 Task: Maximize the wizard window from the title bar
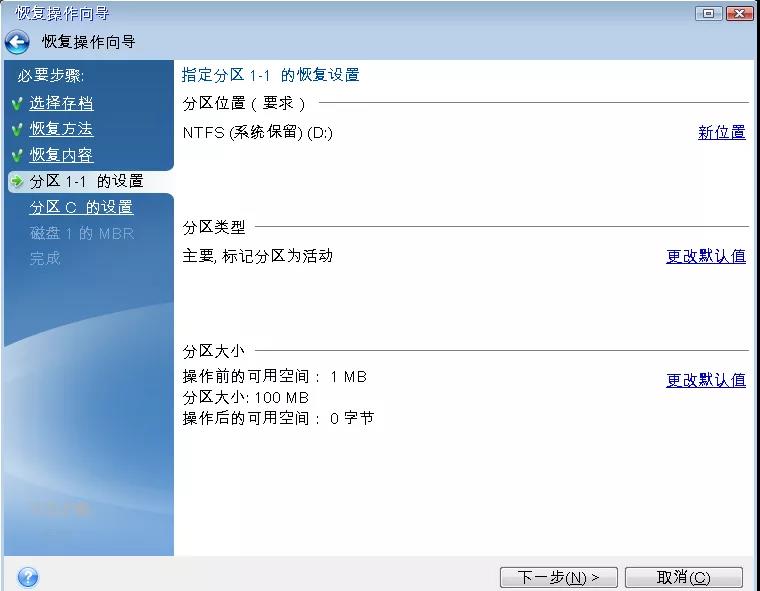tap(711, 13)
